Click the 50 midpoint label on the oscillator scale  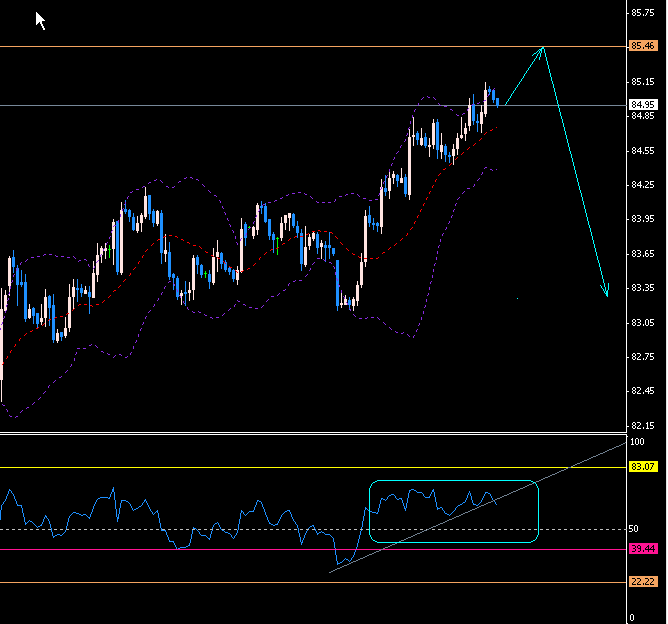[633, 528]
